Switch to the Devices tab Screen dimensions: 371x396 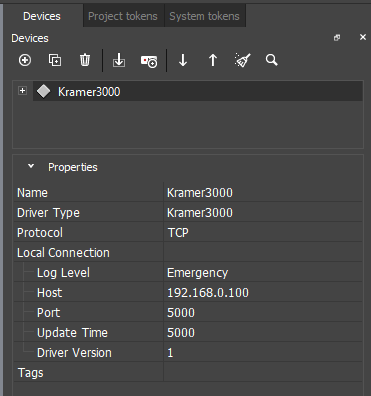[42, 16]
